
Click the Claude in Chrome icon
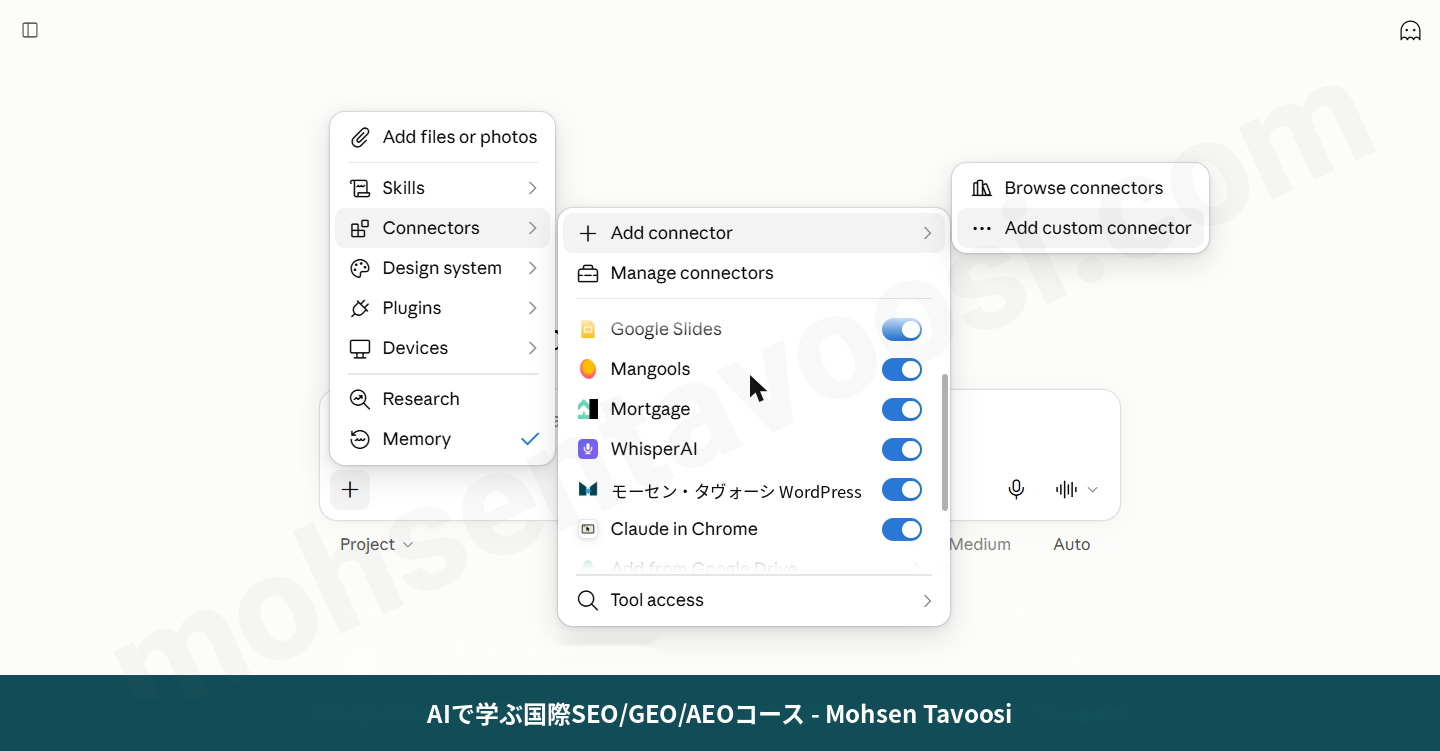click(588, 529)
